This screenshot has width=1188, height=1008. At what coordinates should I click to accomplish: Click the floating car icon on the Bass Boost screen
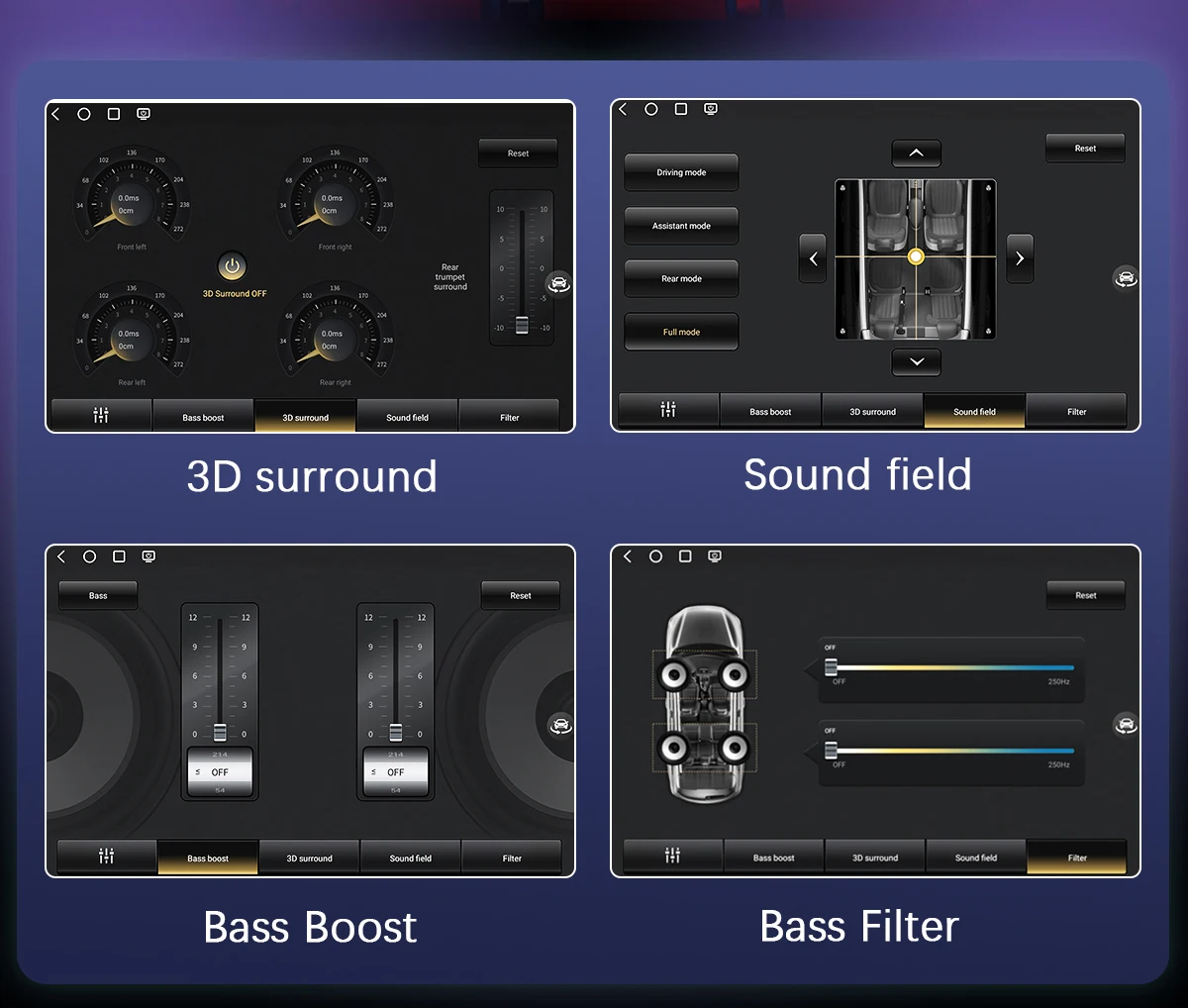click(560, 725)
